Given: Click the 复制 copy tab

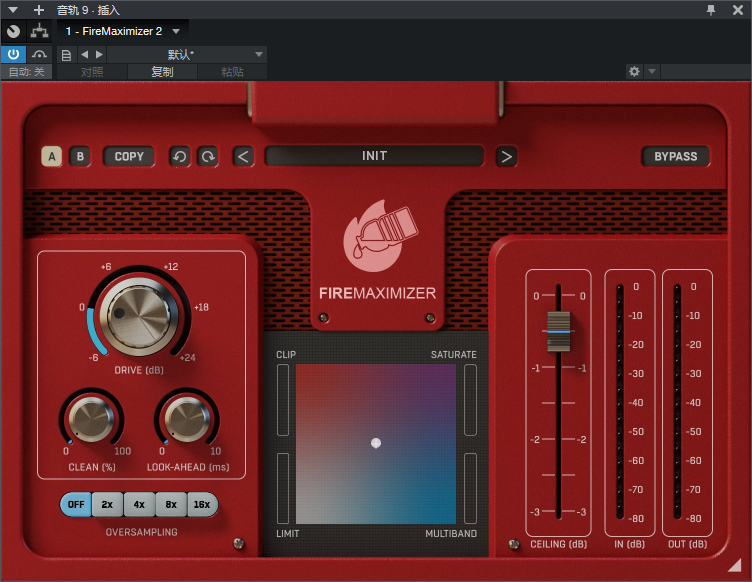Looking at the screenshot, I should pos(162,72).
